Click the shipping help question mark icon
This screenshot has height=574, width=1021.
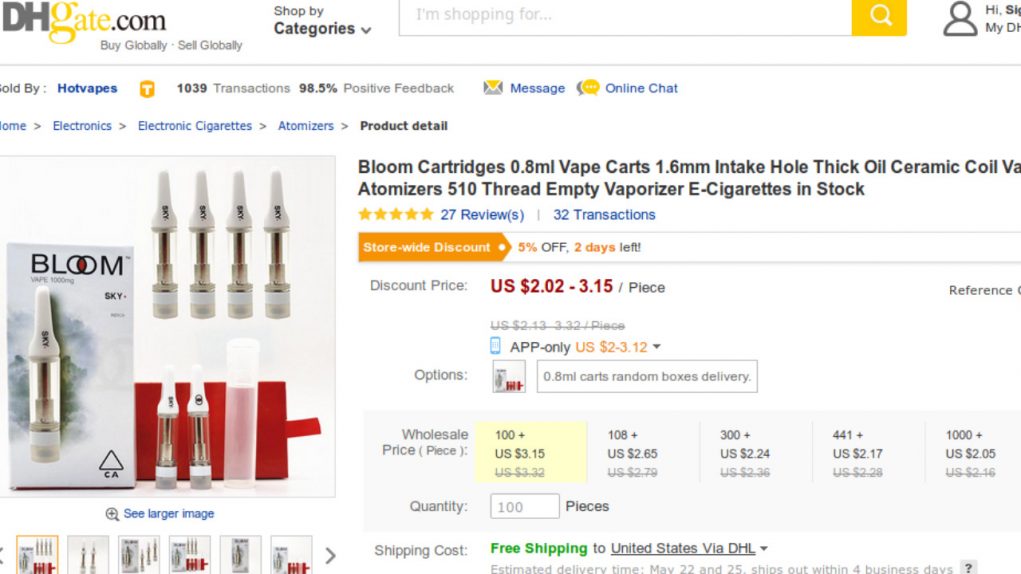[968, 568]
